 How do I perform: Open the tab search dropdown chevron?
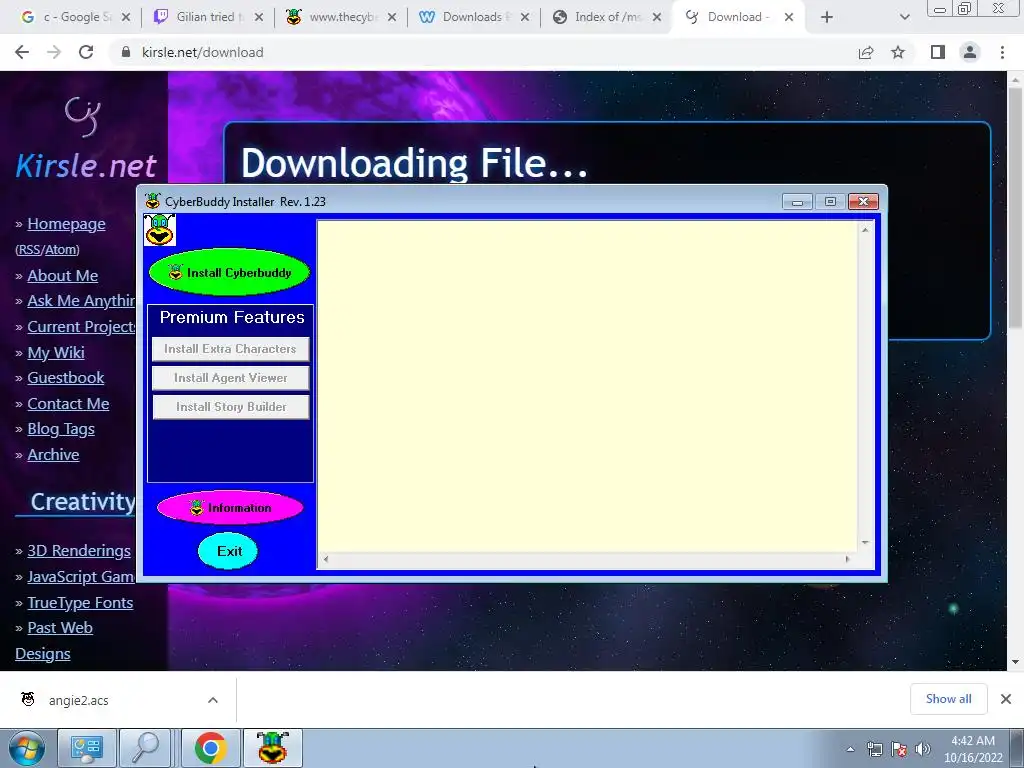[904, 17]
